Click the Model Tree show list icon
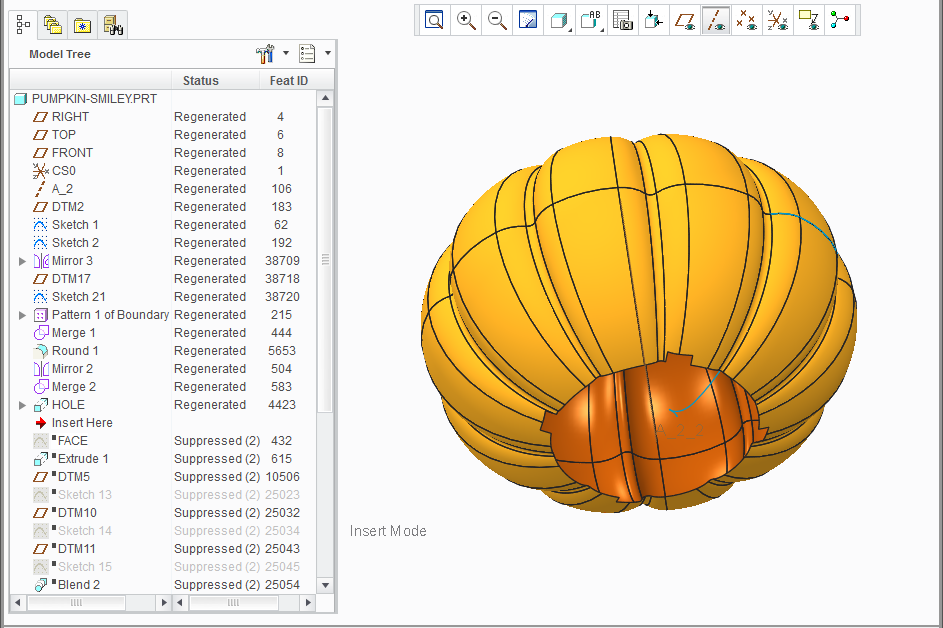This screenshot has width=943, height=628. pos(307,54)
